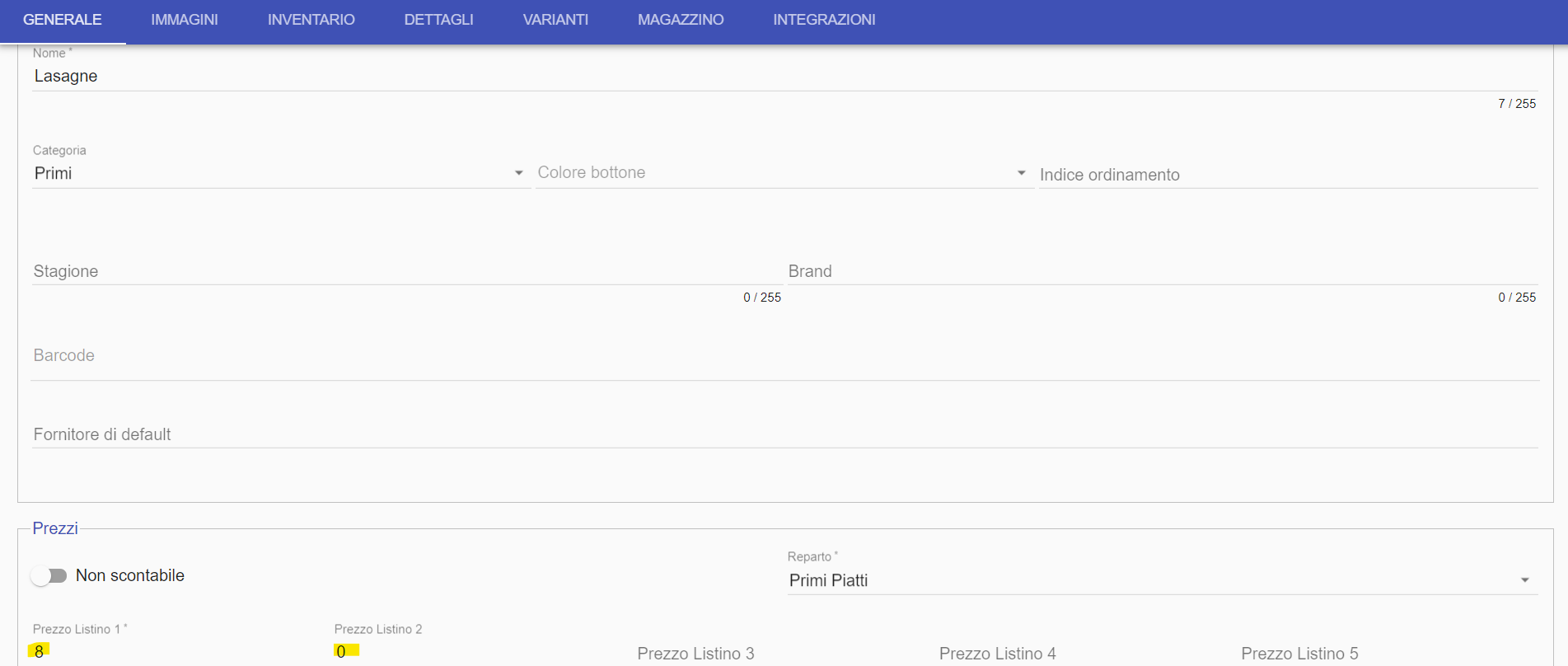Screen dimensions: 1568x666
Task: Click into the Stagione field
Action: [407, 271]
